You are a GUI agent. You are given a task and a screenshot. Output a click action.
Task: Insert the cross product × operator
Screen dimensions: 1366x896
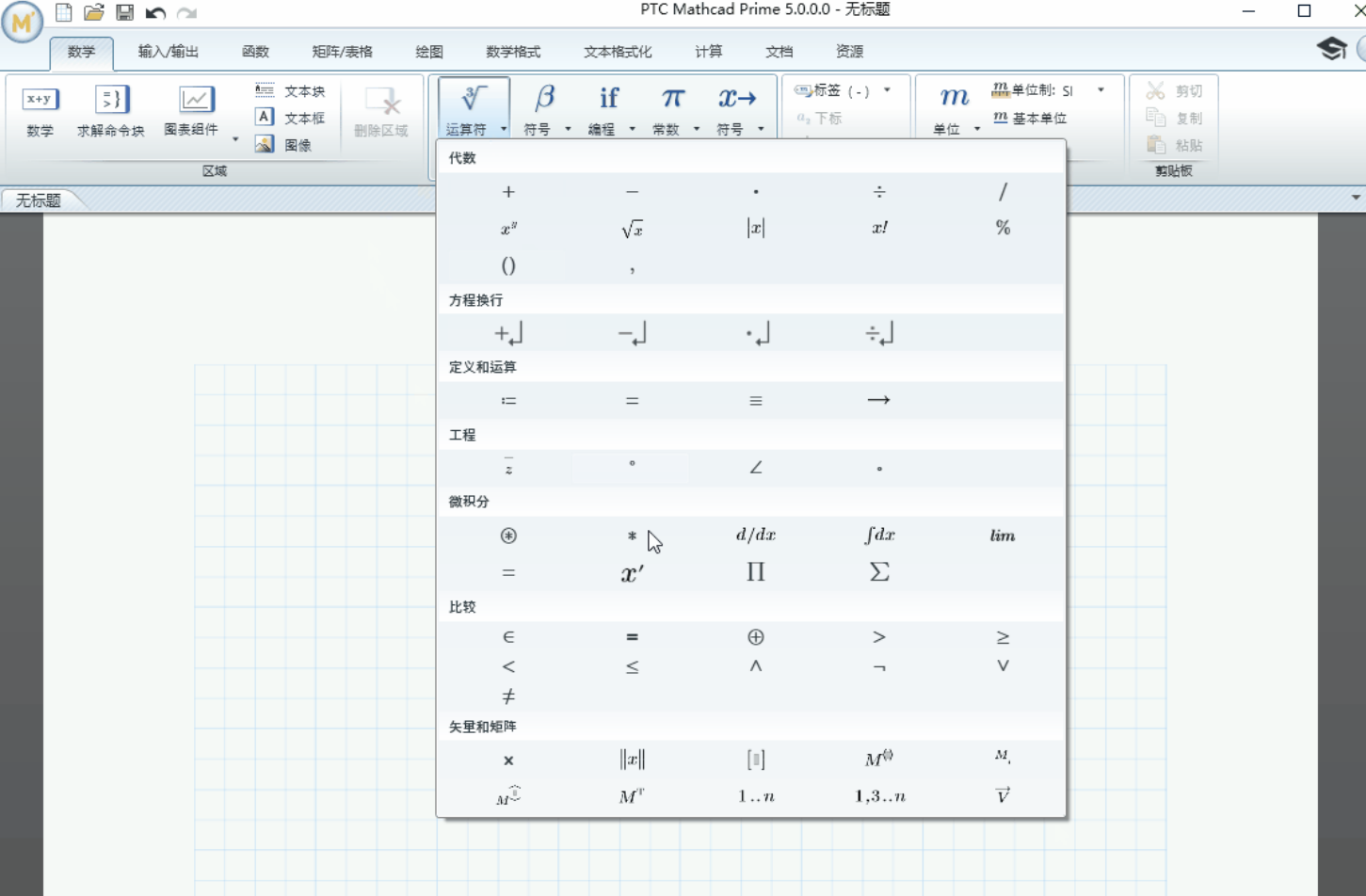click(508, 760)
